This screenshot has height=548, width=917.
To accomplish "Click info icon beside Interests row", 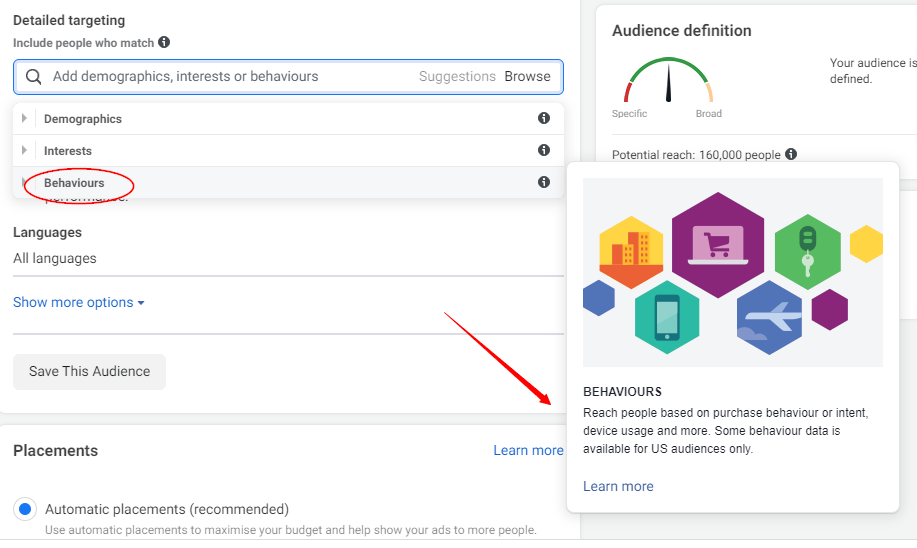I will 544,150.
